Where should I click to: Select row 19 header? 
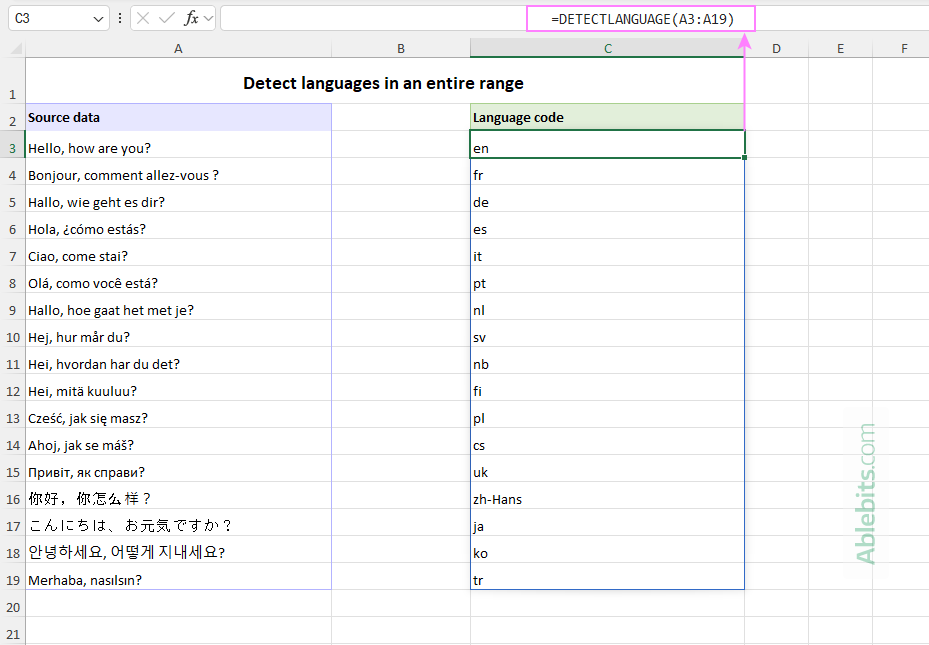coord(12,576)
